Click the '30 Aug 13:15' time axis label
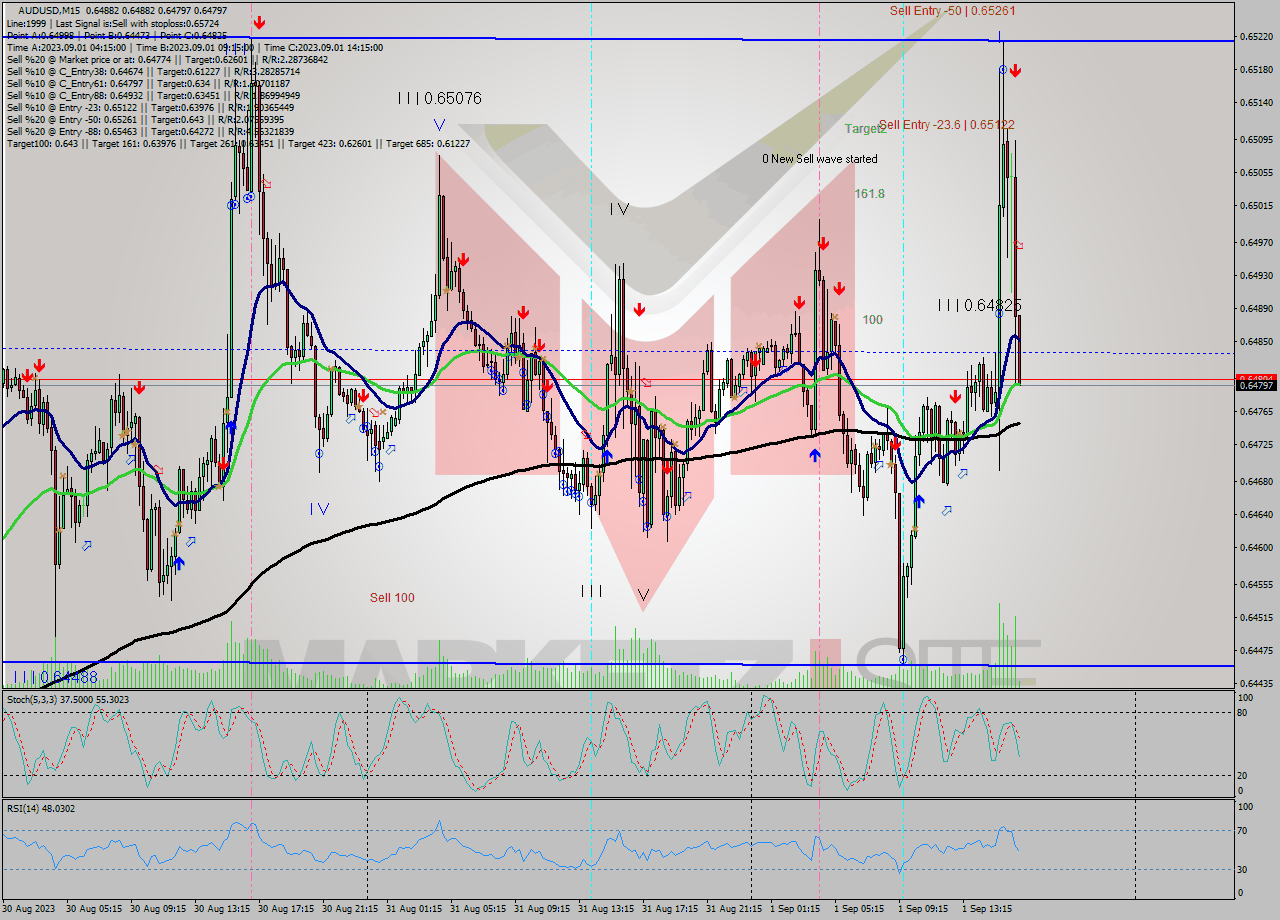 tap(222, 909)
